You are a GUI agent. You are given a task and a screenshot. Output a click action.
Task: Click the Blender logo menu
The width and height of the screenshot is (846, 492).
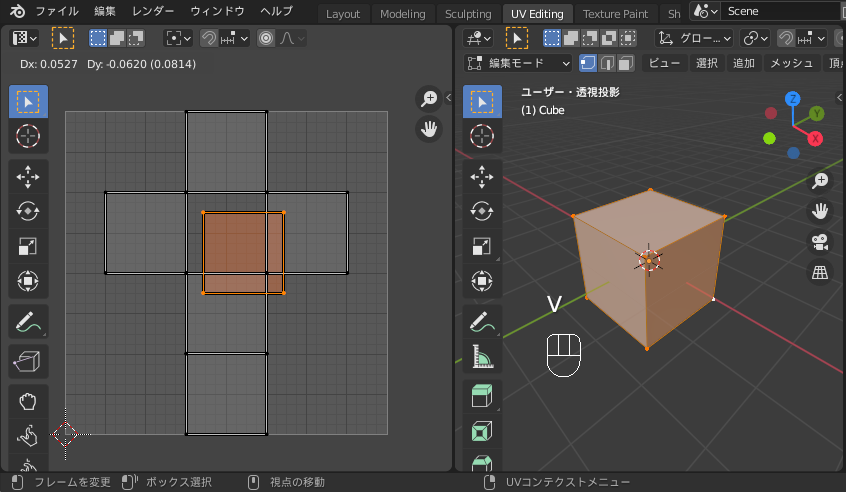tap(17, 11)
